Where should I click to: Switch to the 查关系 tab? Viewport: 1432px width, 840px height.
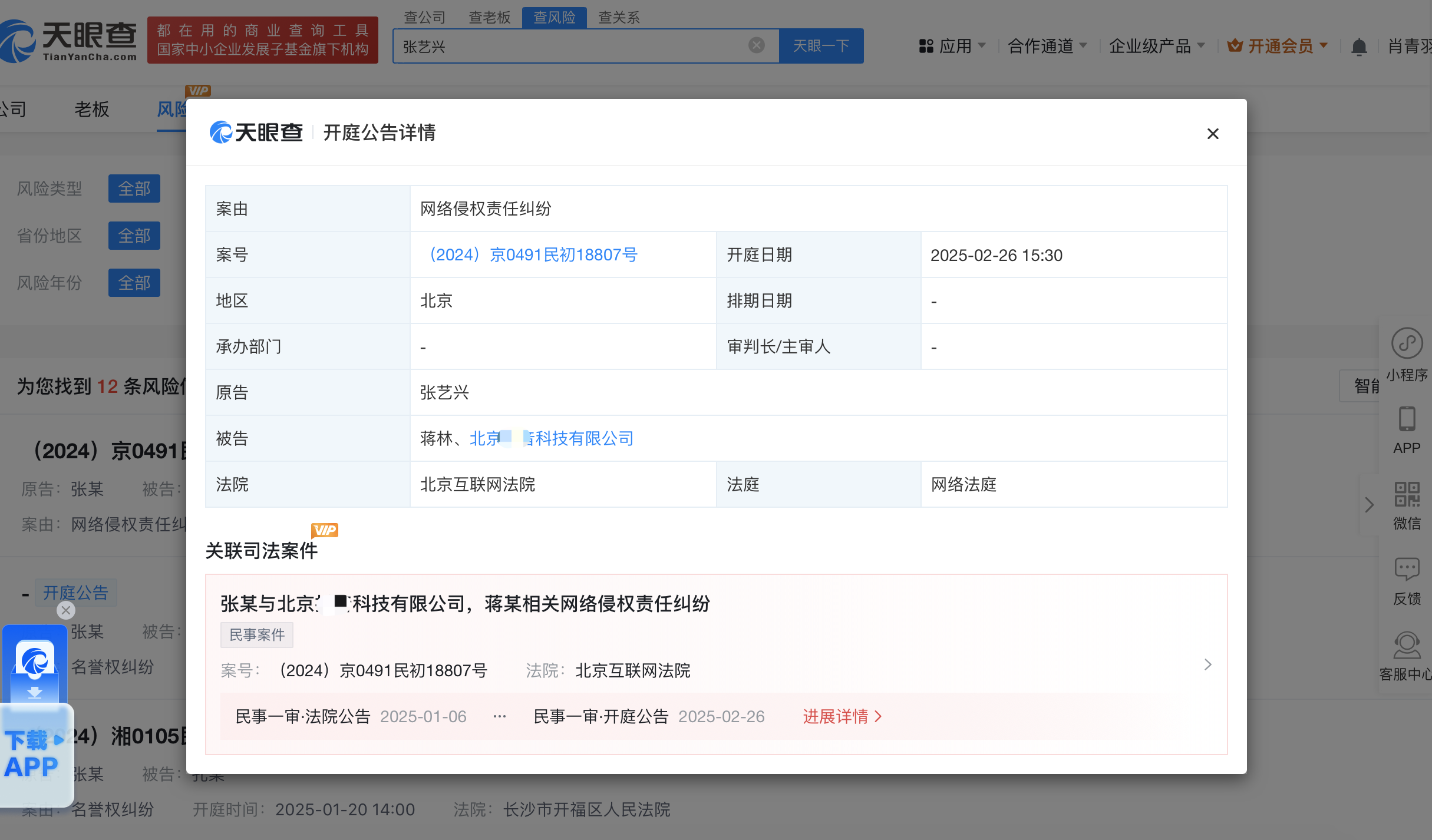pyautogui.click(x=619, y=17)
